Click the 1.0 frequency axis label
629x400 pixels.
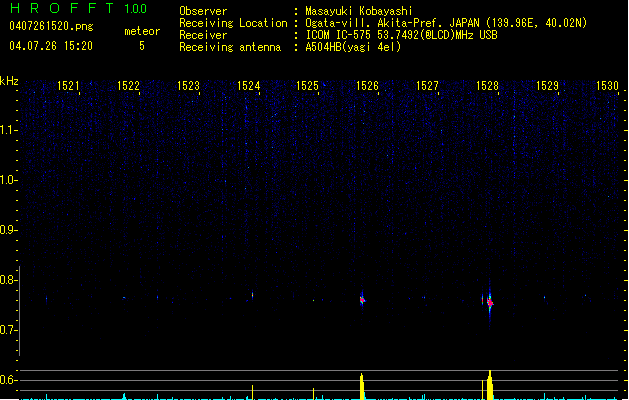(x=9, y=180)
